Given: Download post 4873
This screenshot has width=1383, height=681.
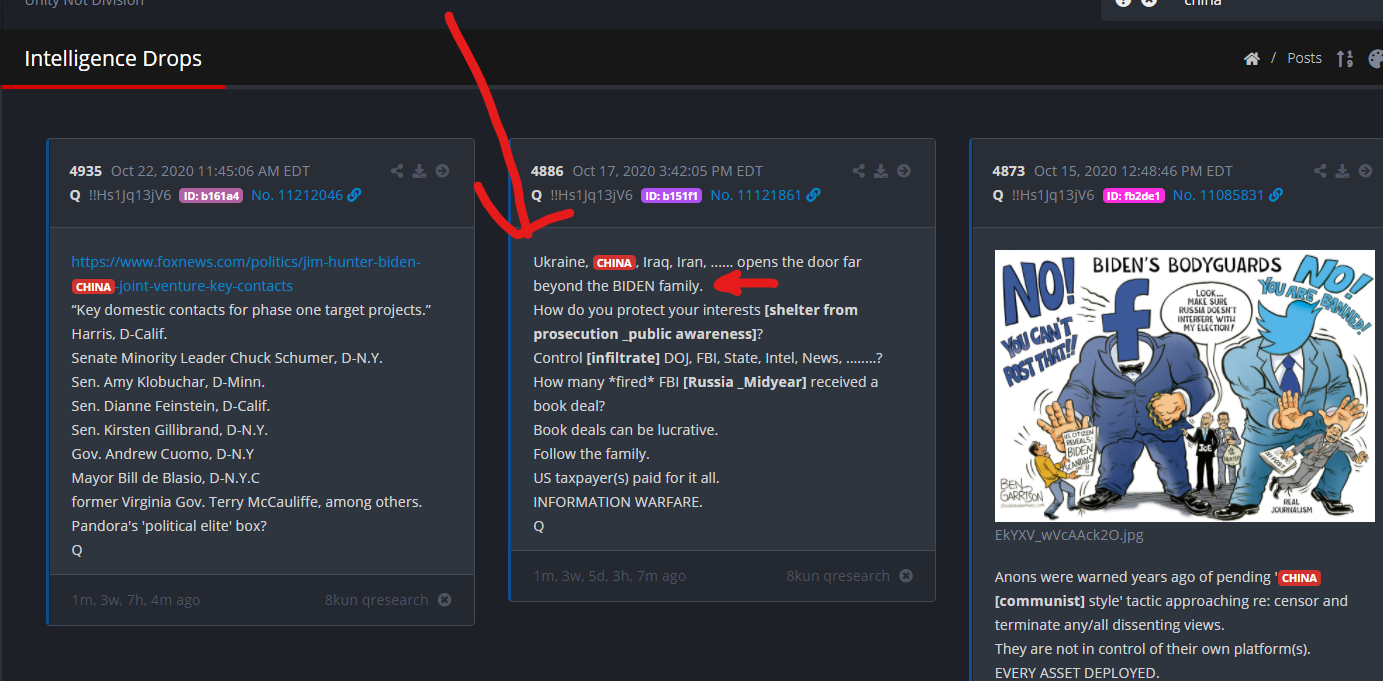Looking at the screenshot, I should 1342,171.
